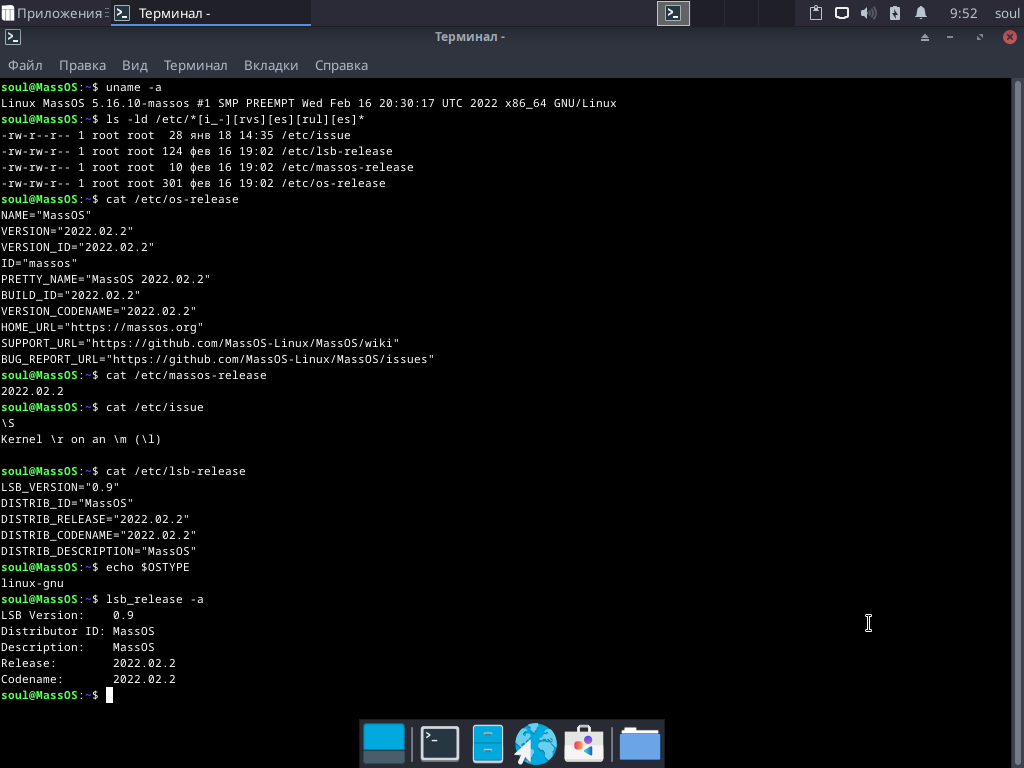Open the clipboard manager tray icon

click(816, 13)
